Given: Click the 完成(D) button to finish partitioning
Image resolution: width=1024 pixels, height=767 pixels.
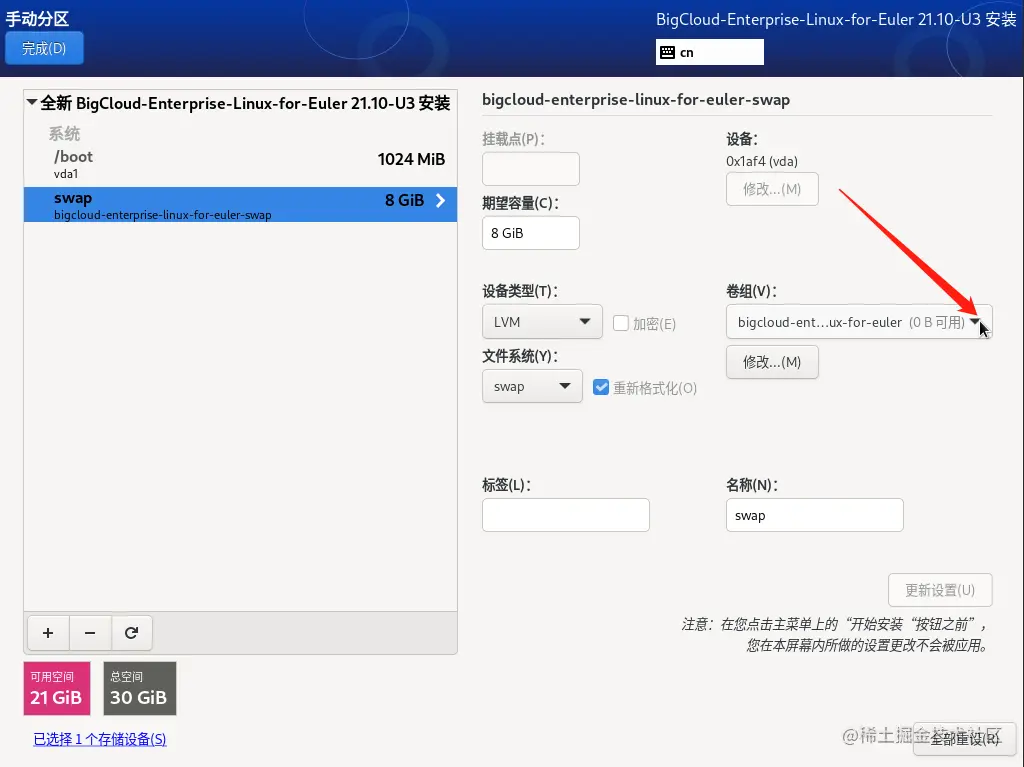Looking at the screenshot, I should [x=44, y=47].
